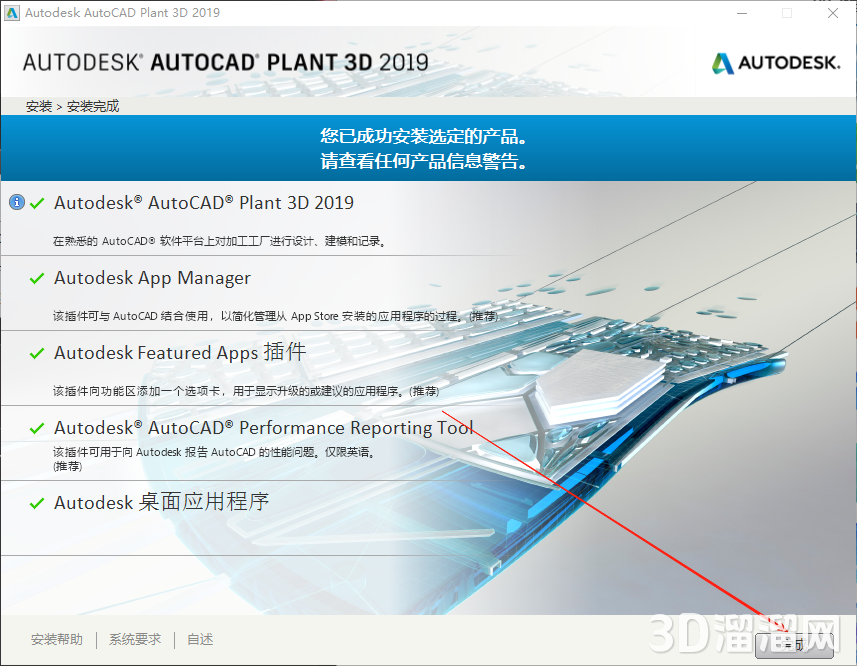Click the green checkmark next to Autodesk App Manager
The width and height of the screenshot is (857, 666).
(x=36, y=277)
